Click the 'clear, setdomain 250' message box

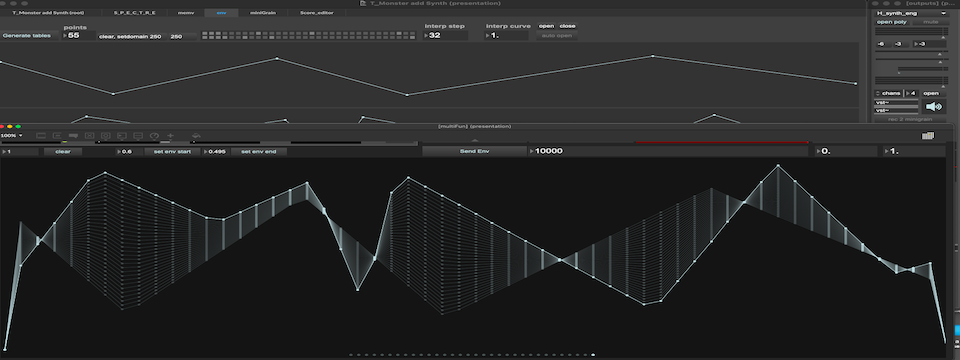pyautogui.click(x=132, y=36)
